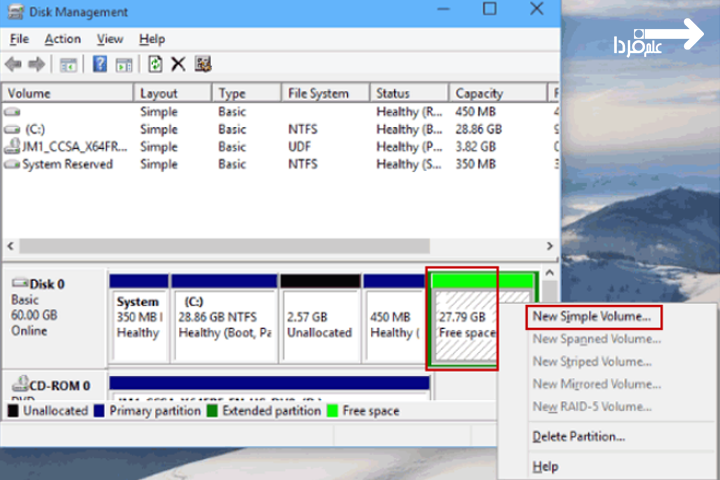Select the unnamed 450 MB volume icon
The image size is (720, 480).
[12, 112]
